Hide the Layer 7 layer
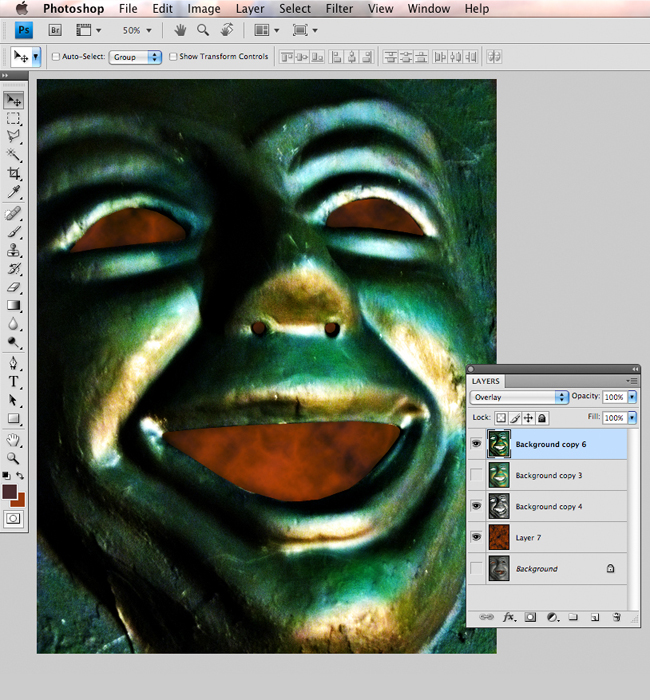The image size is (650, 700). [x=476, y=537]
